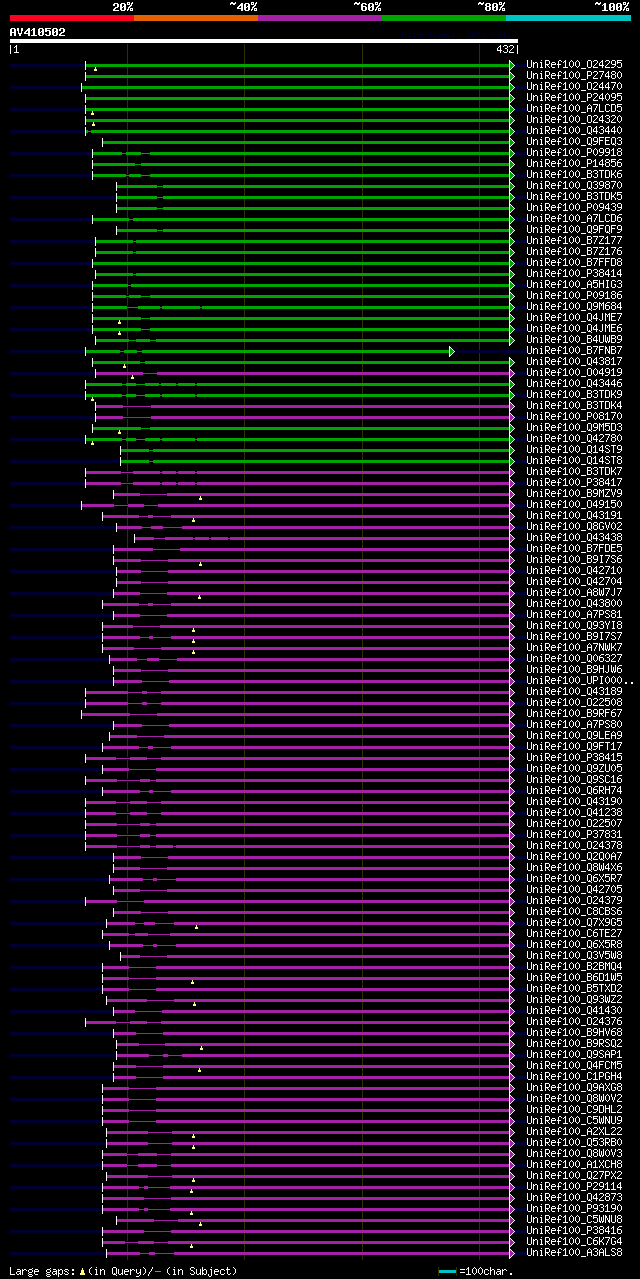Click the white query sequence bar
The height and width of the screenshot is (1279, 640).
coord(264,41)
